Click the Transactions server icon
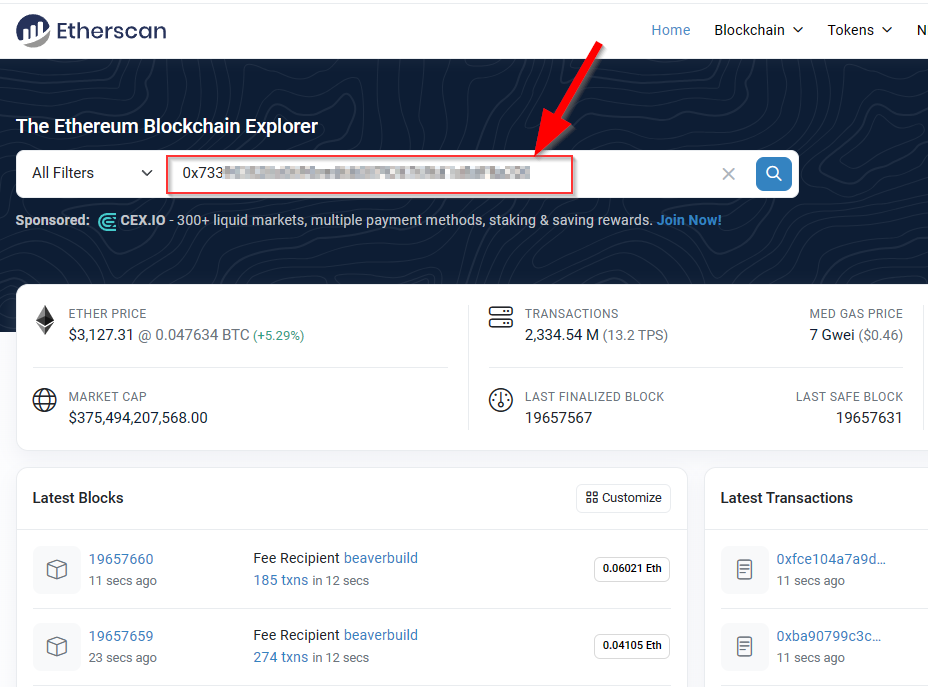This screenshot has width=928, height=687. [501, 317]
